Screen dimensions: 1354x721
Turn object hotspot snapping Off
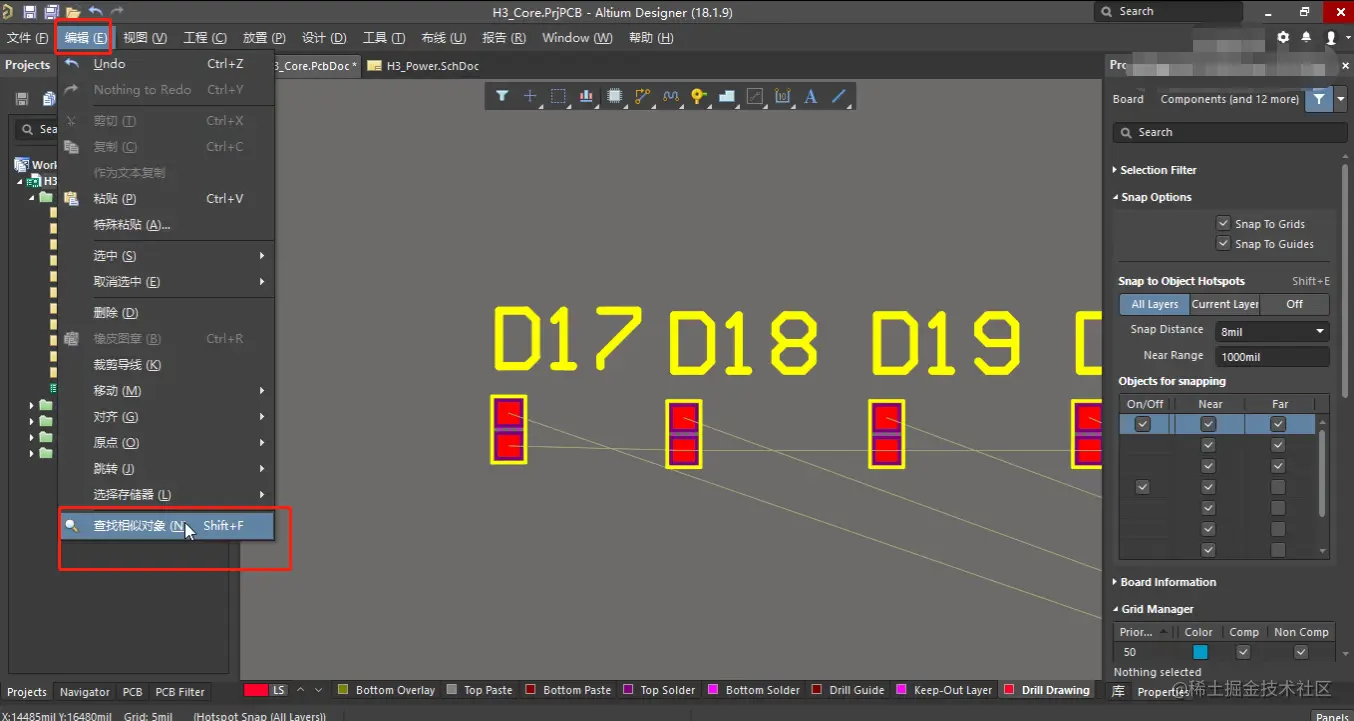1295,304
